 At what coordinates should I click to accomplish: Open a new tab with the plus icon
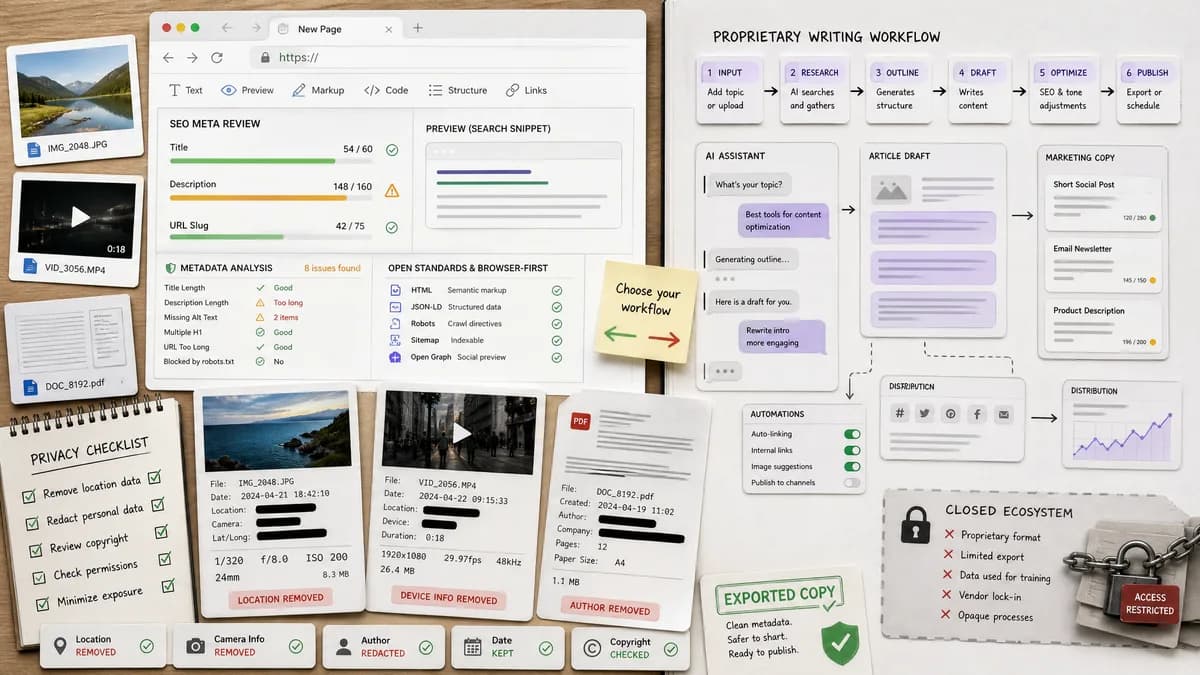418,28
